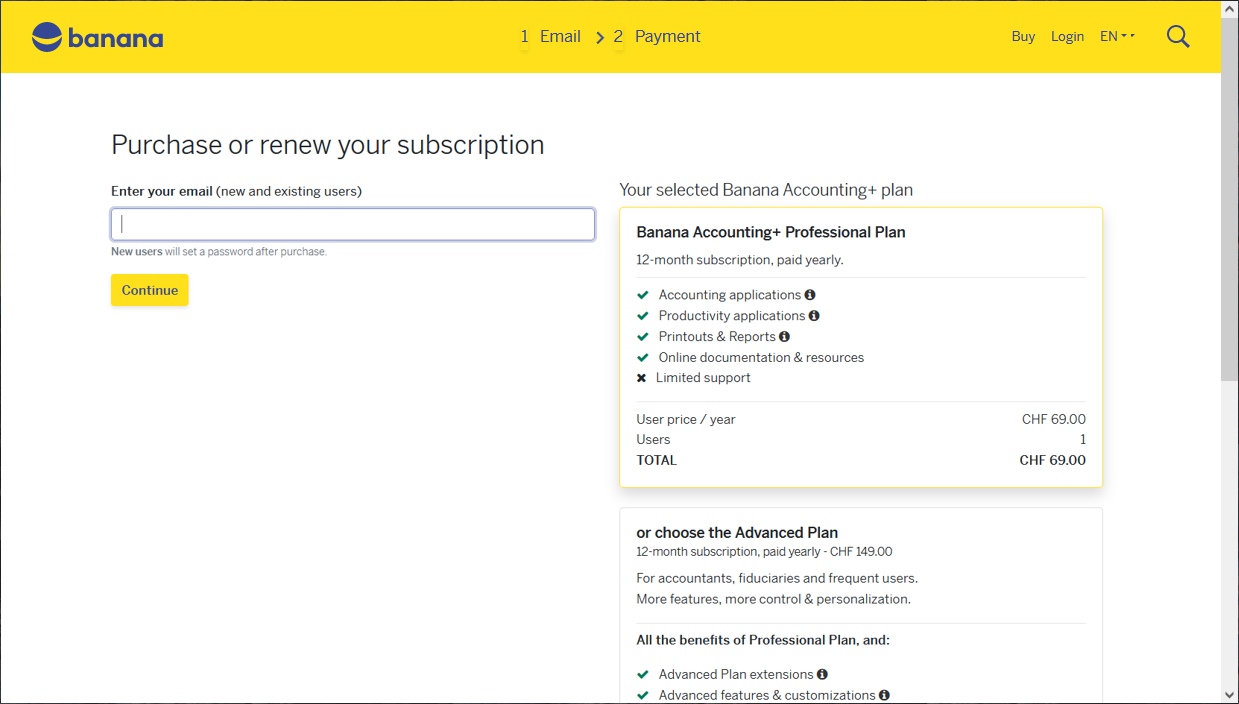Focus the email address input field
Viewport: 1239px width, 704px height.
pyautogui.click(x=352, y=224)
